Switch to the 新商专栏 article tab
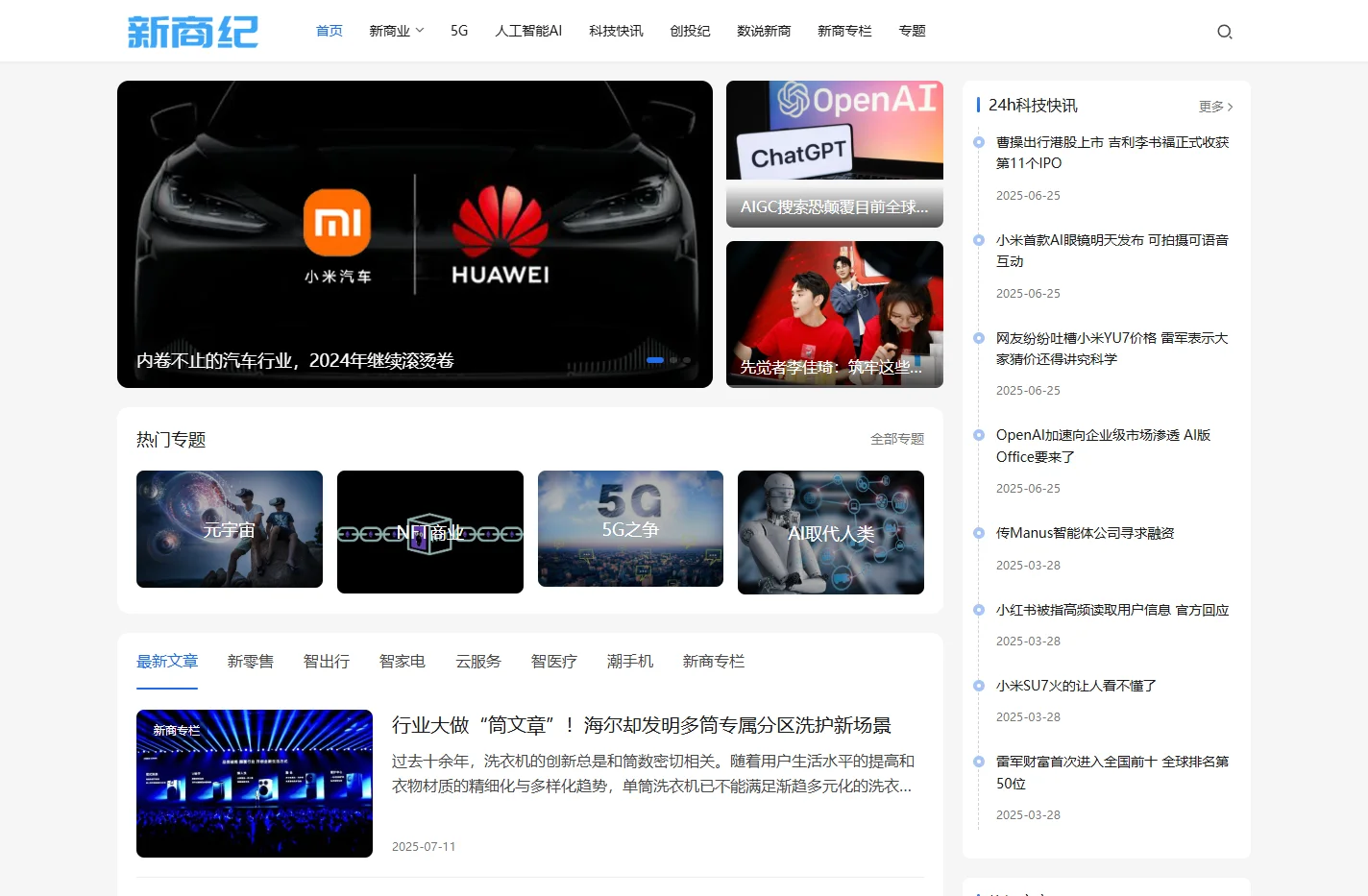The width and height of the screenshot is (1368, 896). [714, 661]
